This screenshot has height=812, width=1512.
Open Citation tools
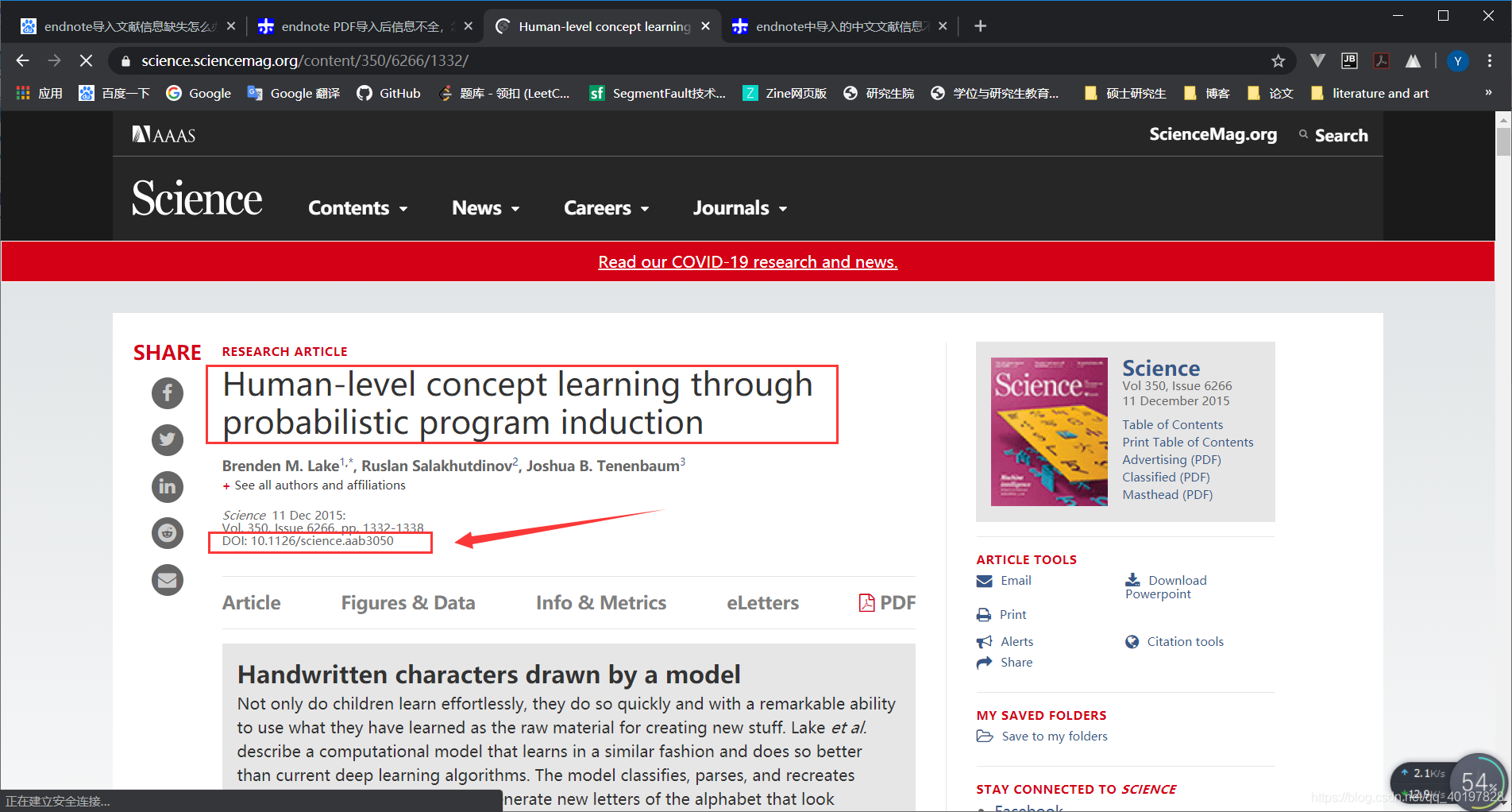coord(1174,642)
